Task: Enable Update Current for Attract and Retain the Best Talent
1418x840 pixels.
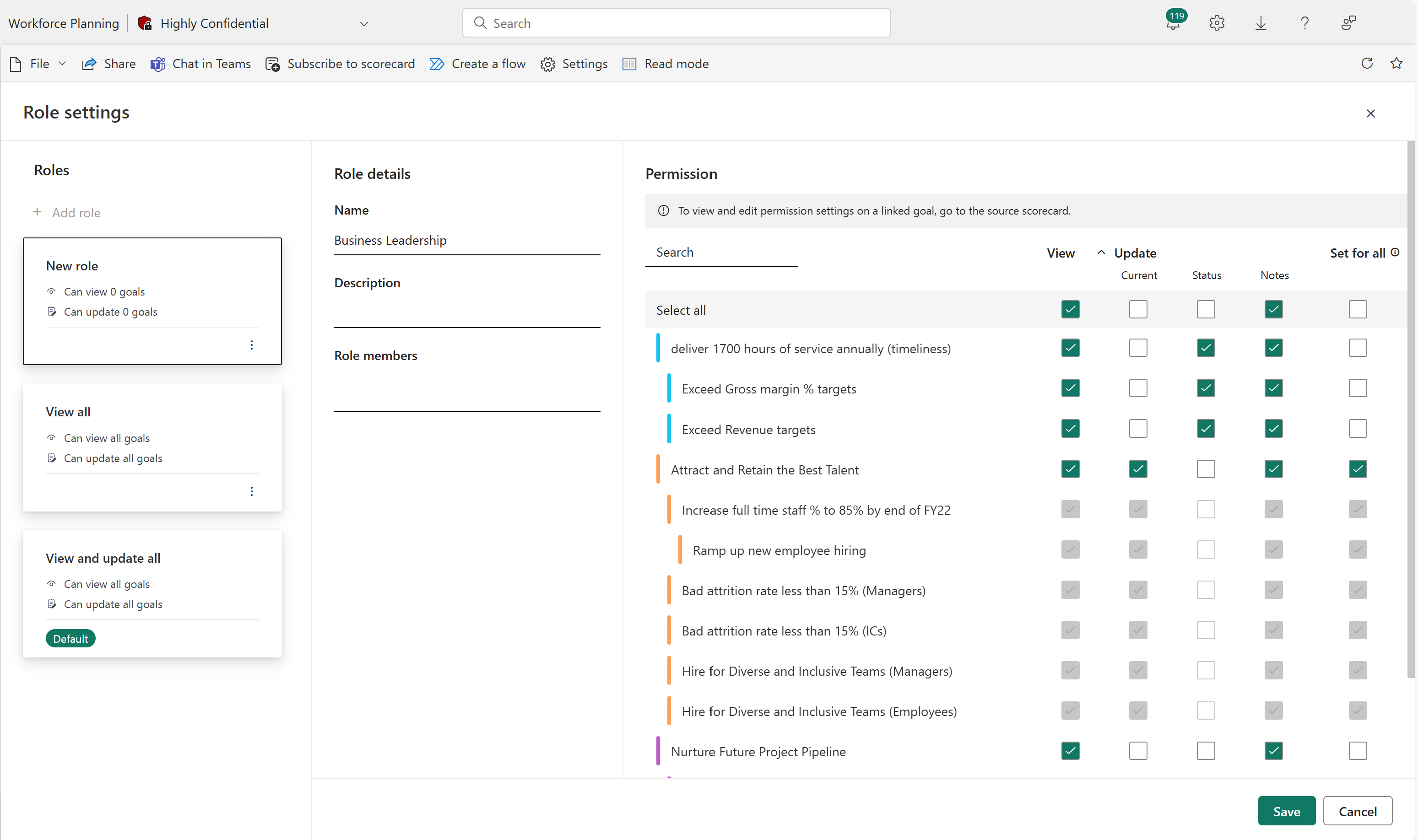Action: pos(1137,468)
